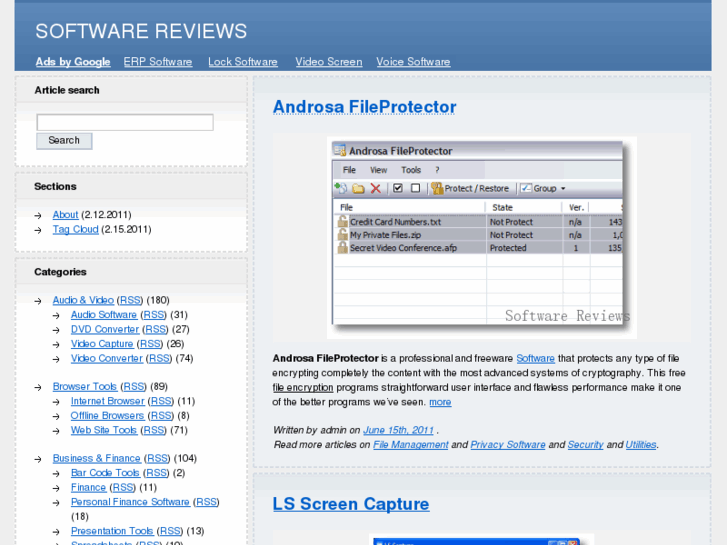This screenshot has height=545, width=727.
Task: Open Internet Browser subcategory
Action: (x=108, y=401)
